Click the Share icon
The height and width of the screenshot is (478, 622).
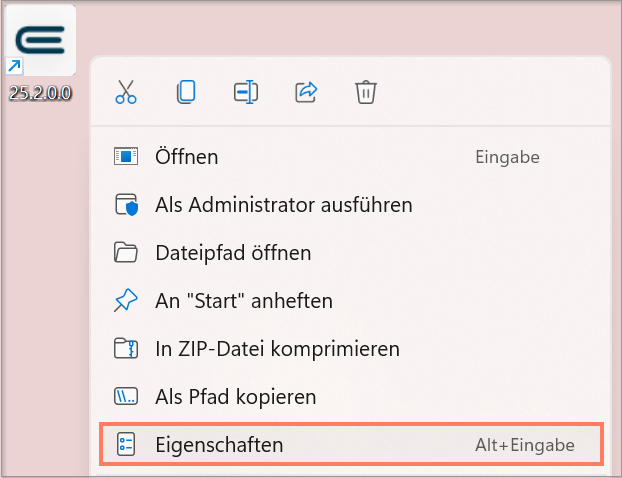click(x=306, y=92)
